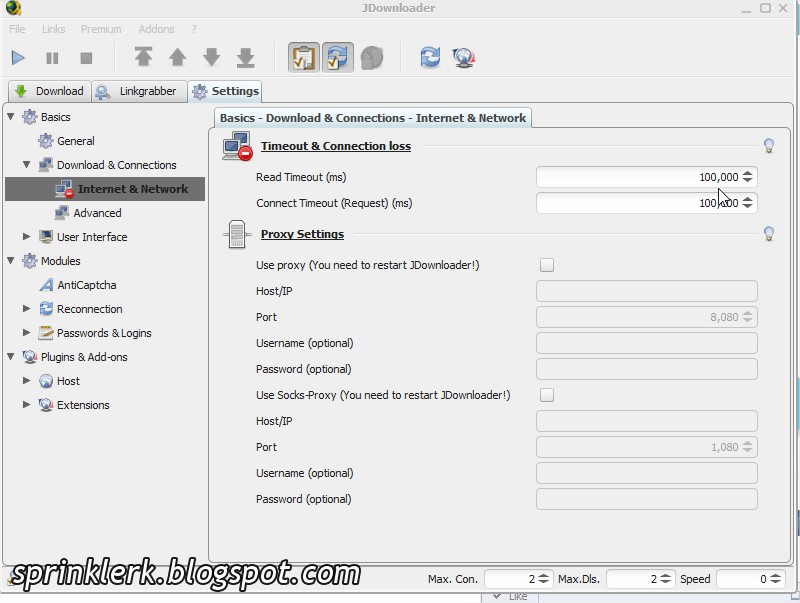Collapse Download & Connections node
800x603 pixels.
pos(27,165)
